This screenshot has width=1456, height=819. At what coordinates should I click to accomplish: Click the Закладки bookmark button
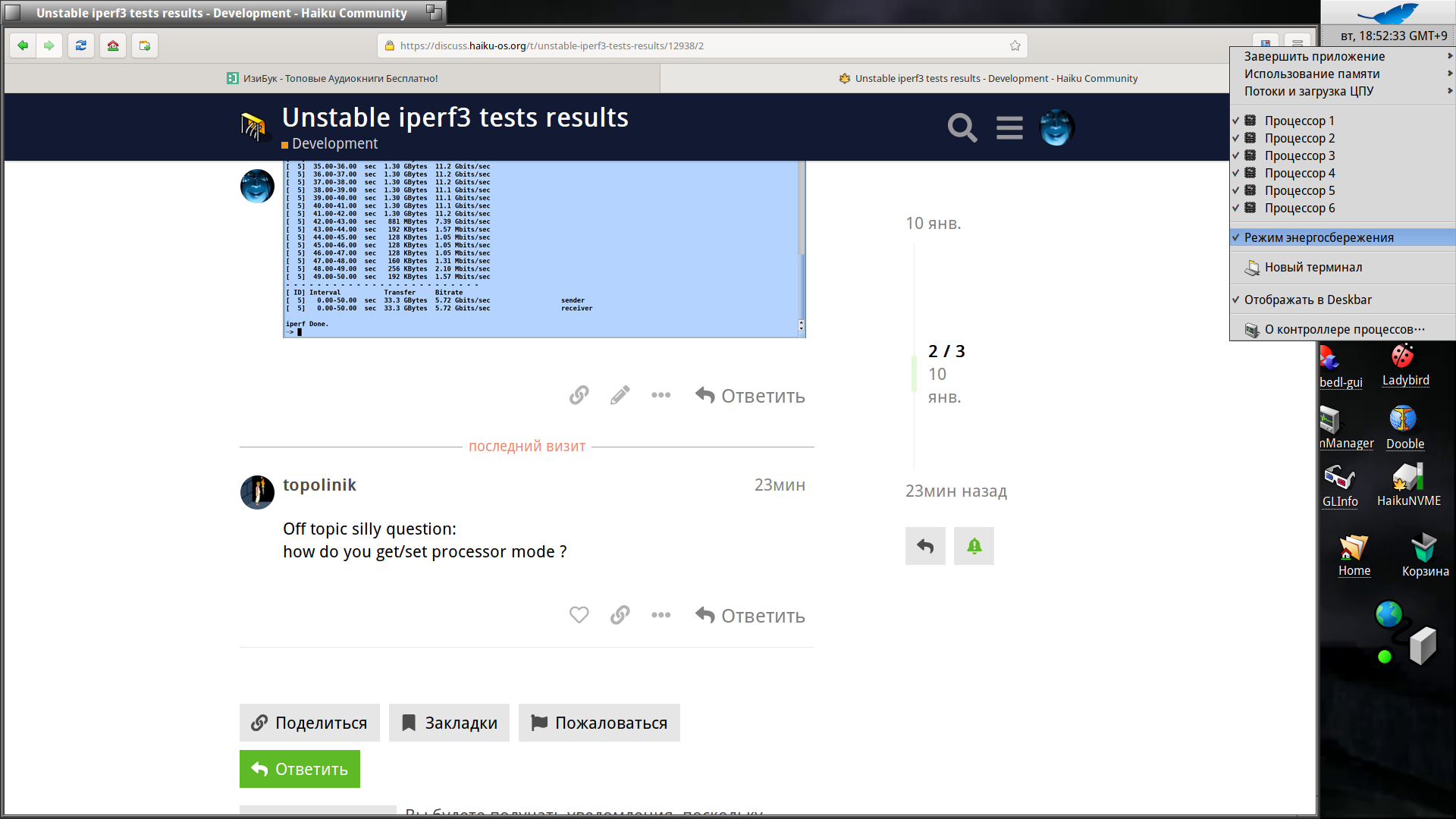[449, 723]
